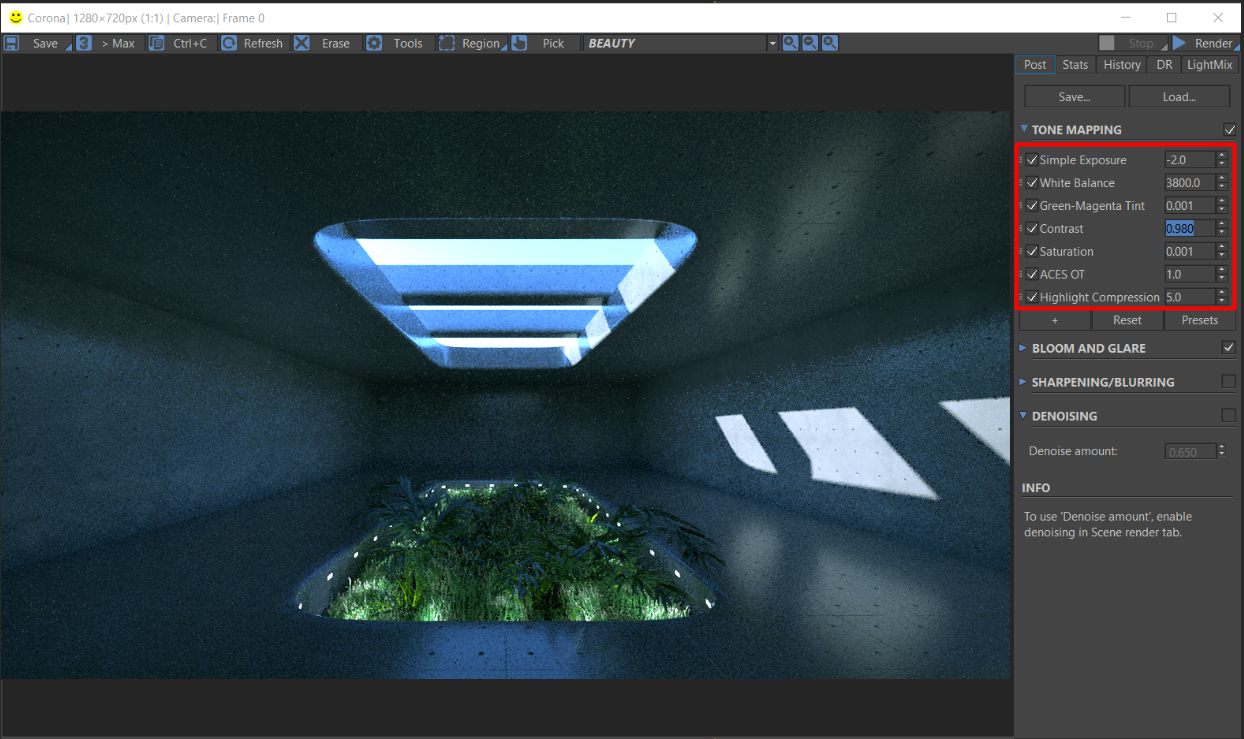
Task: Disable the Simple Exposure checkbox
Action: [1032, 160]
